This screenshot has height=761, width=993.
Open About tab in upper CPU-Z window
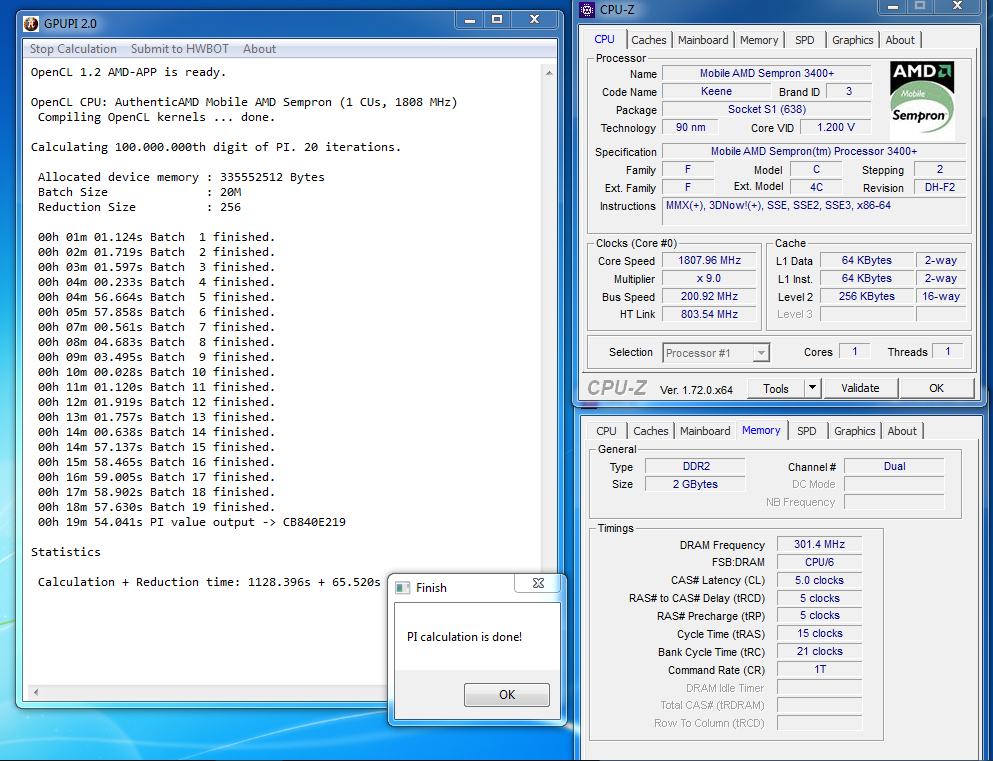coord(900,40)
